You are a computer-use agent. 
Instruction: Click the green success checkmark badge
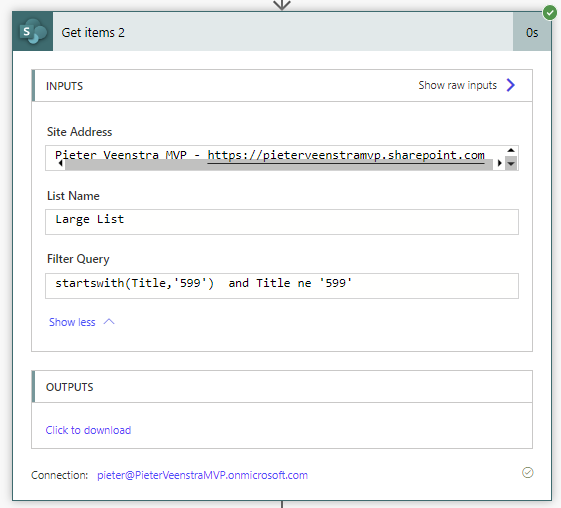(x=550, y=13)
